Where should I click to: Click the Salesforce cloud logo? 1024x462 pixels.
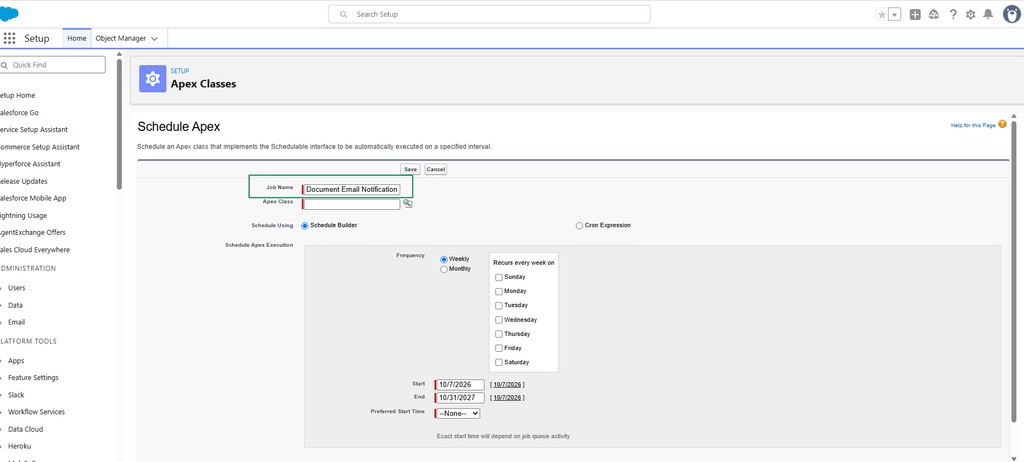tap(8, 13)
